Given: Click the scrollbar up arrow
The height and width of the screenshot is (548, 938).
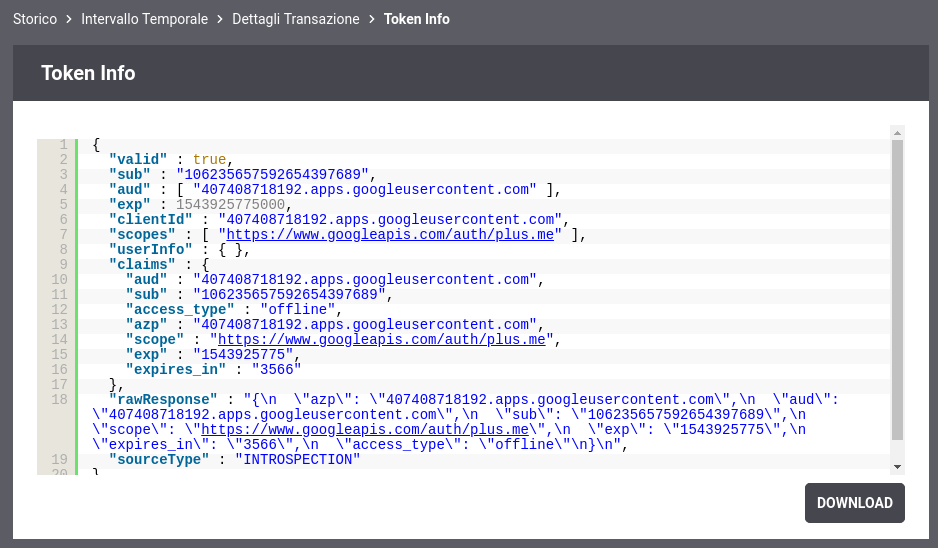Looking at the screenshot, I should tap(897, 133).
